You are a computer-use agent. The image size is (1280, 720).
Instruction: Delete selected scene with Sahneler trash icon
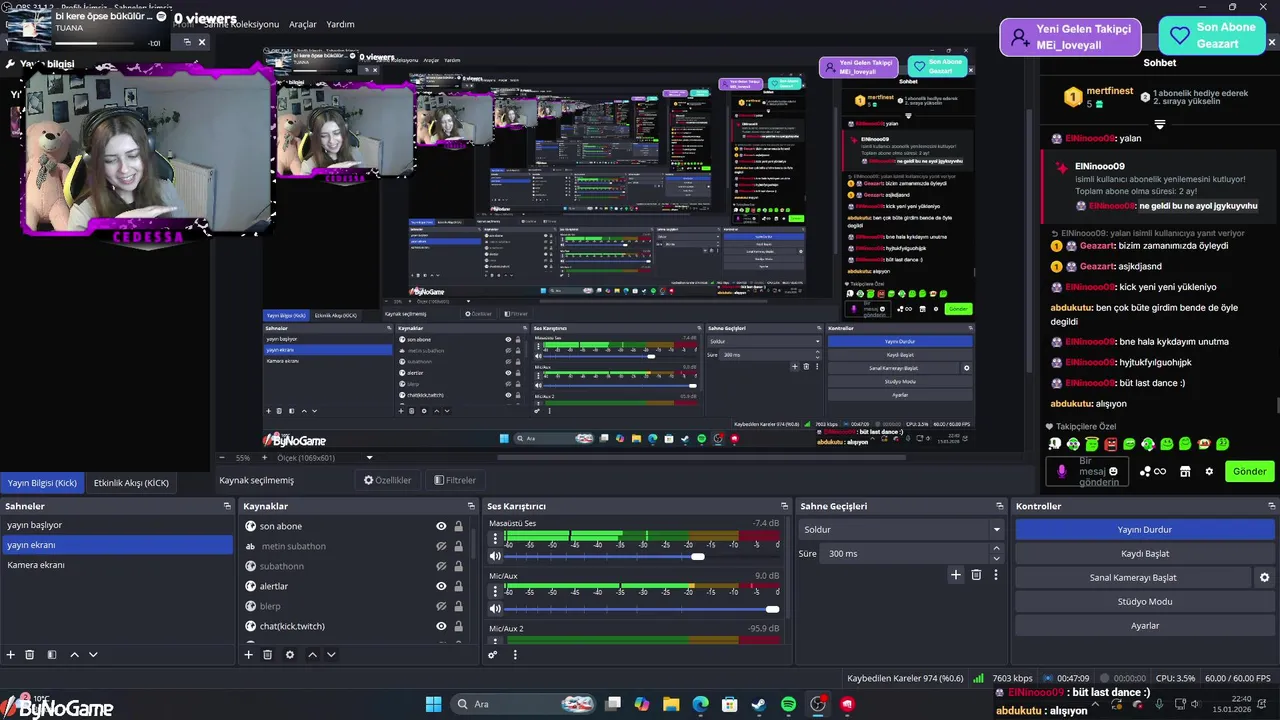[x=30, y=655]
